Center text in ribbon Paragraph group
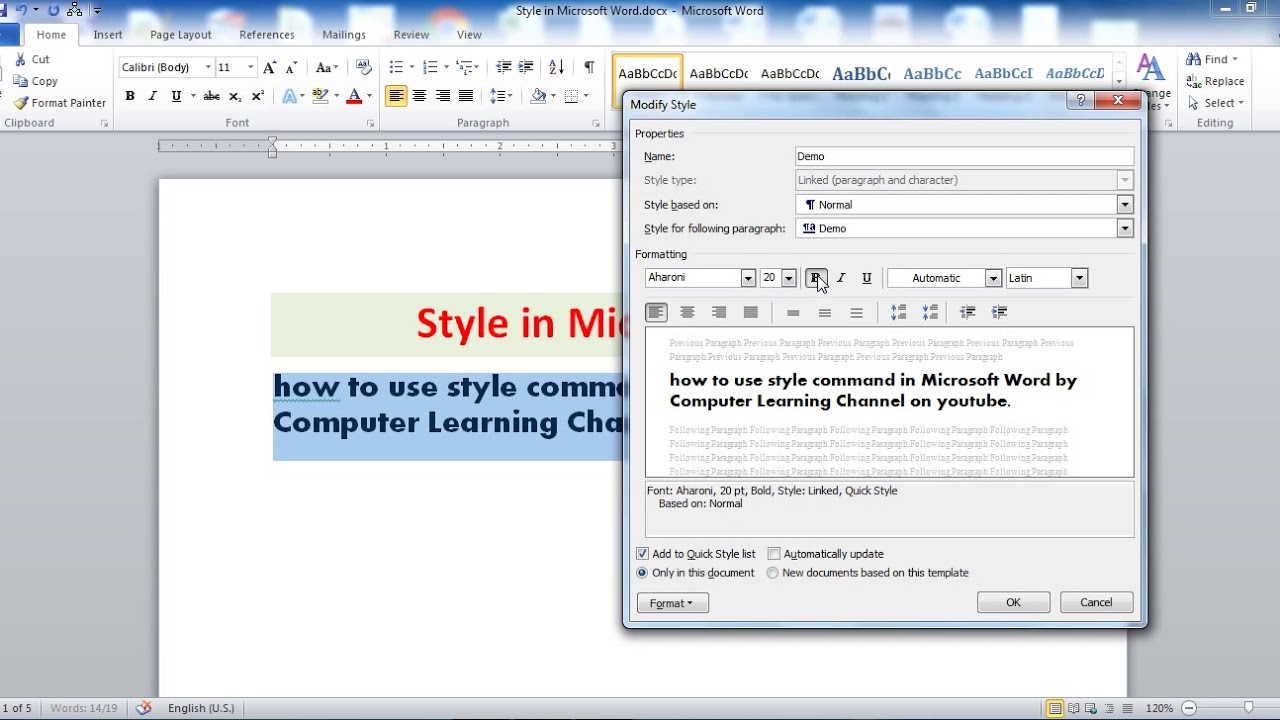 point(419,96)
